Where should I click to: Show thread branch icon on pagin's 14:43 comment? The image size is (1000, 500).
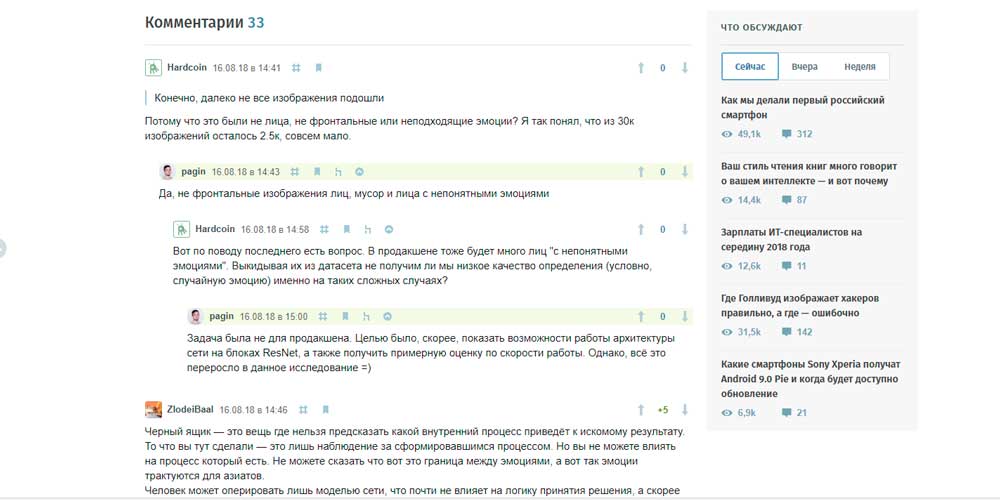coord(339,172)
